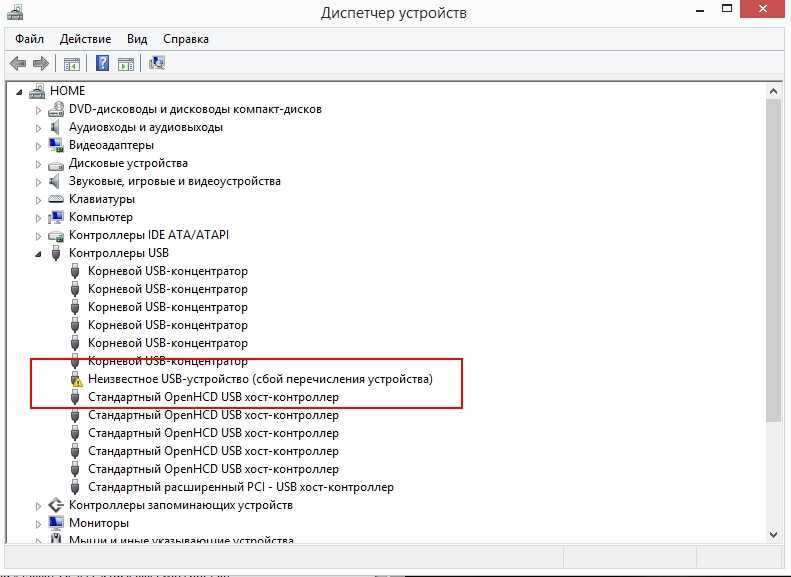
Task: Expand the Клавиатуры category
Action: [x=38, y=200]
